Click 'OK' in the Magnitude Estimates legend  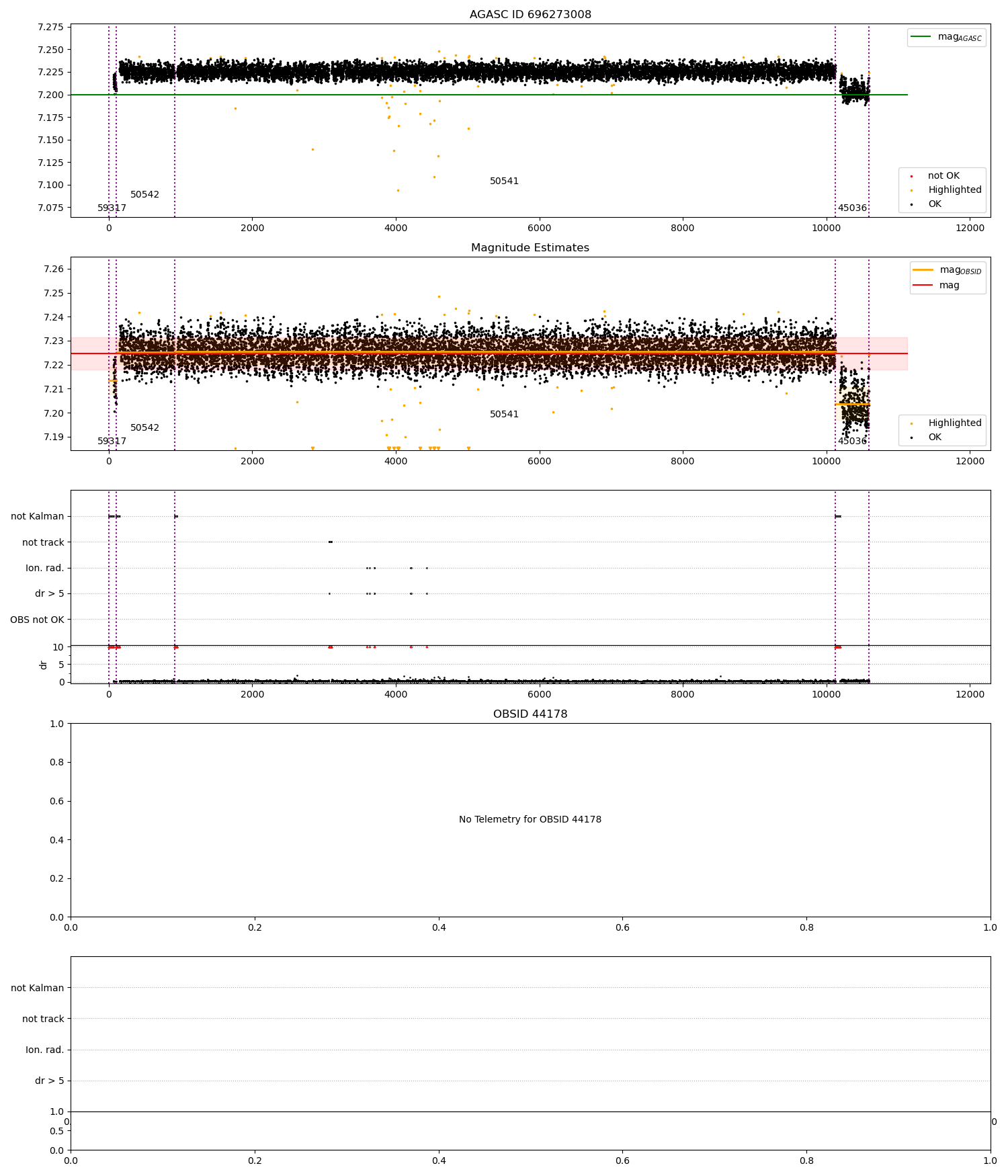click(x=935, y=437)
